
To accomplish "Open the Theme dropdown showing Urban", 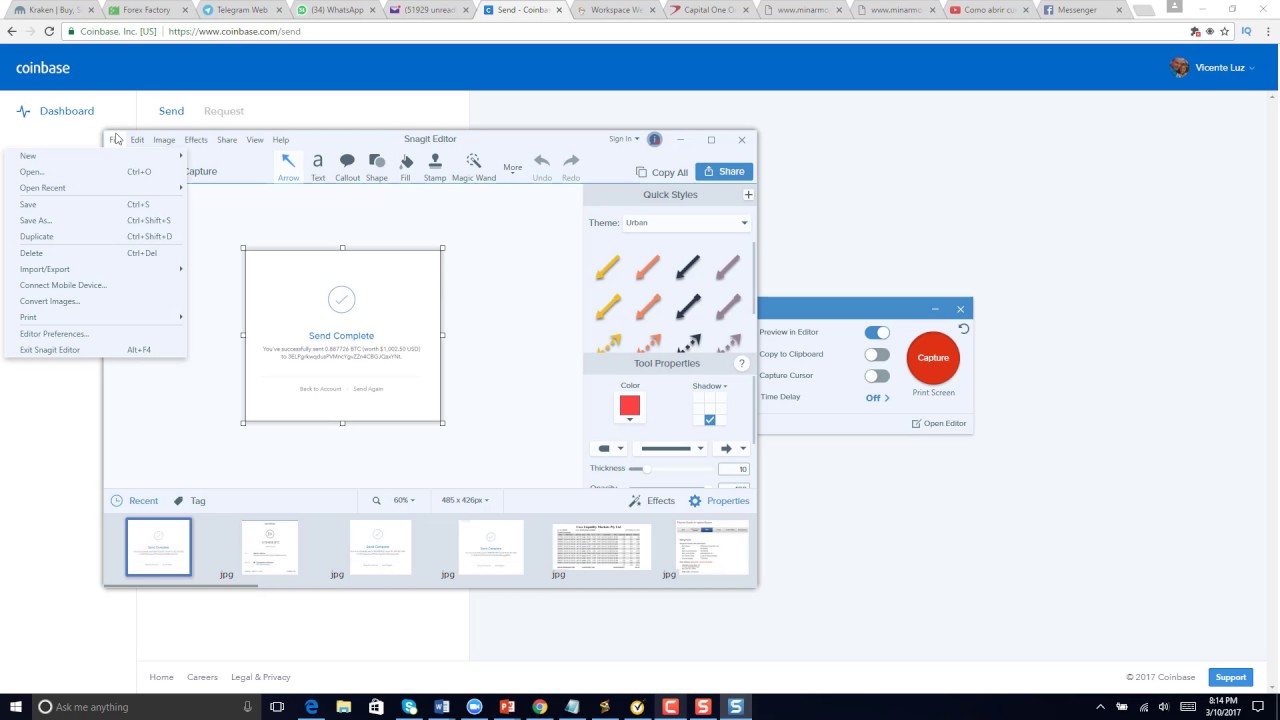I will tap(686, 223).
